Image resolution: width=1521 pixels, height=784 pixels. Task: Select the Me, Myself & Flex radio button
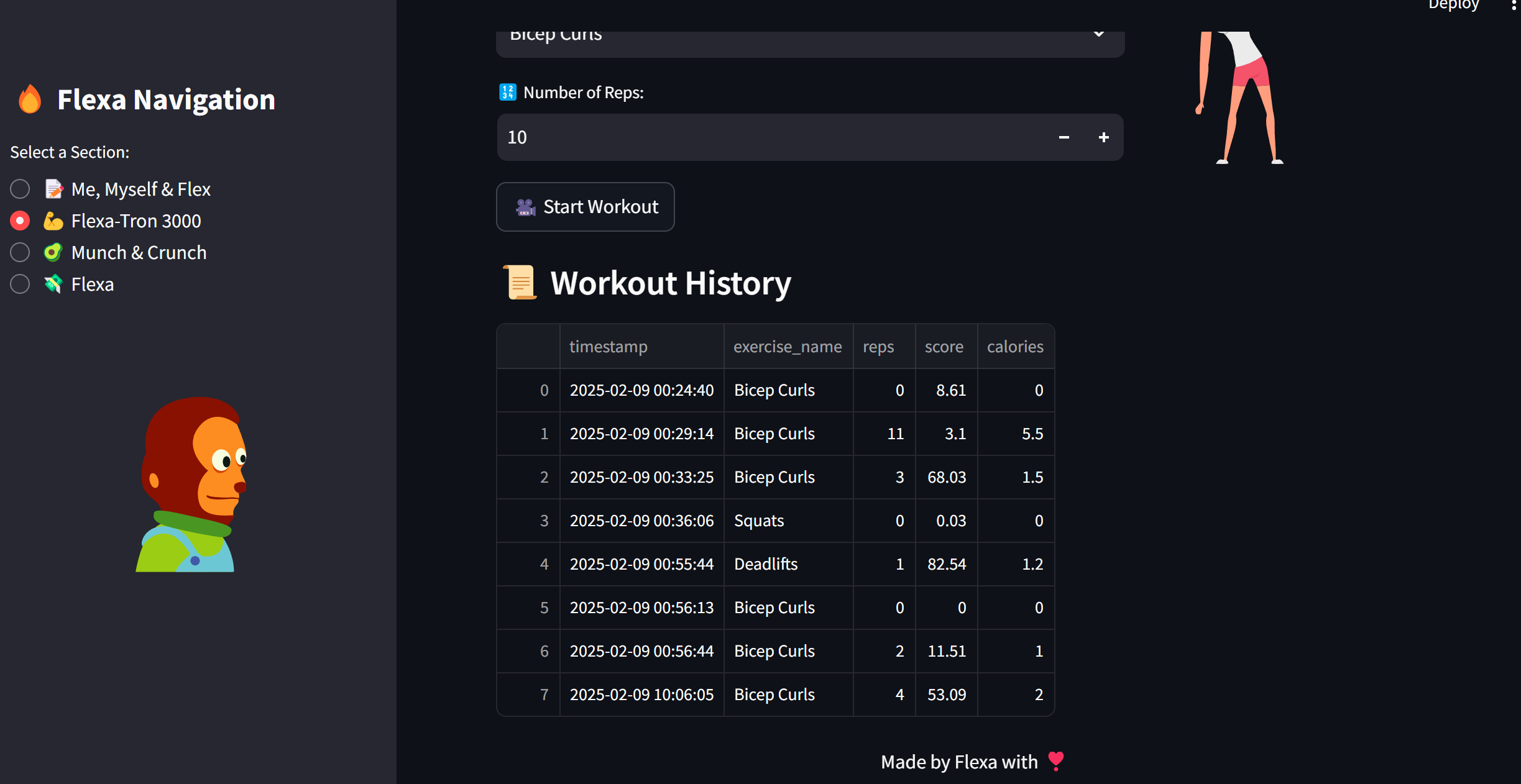click(20, 189)
